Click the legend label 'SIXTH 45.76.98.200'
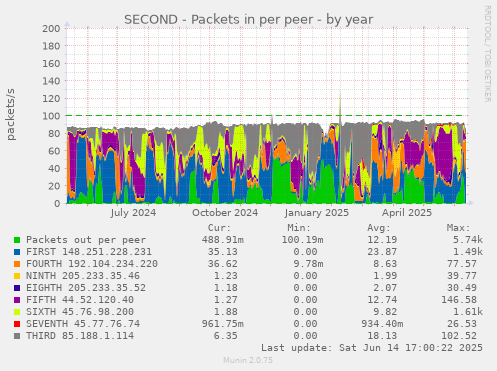Screen dimensions: 497x371 (80, 312)
